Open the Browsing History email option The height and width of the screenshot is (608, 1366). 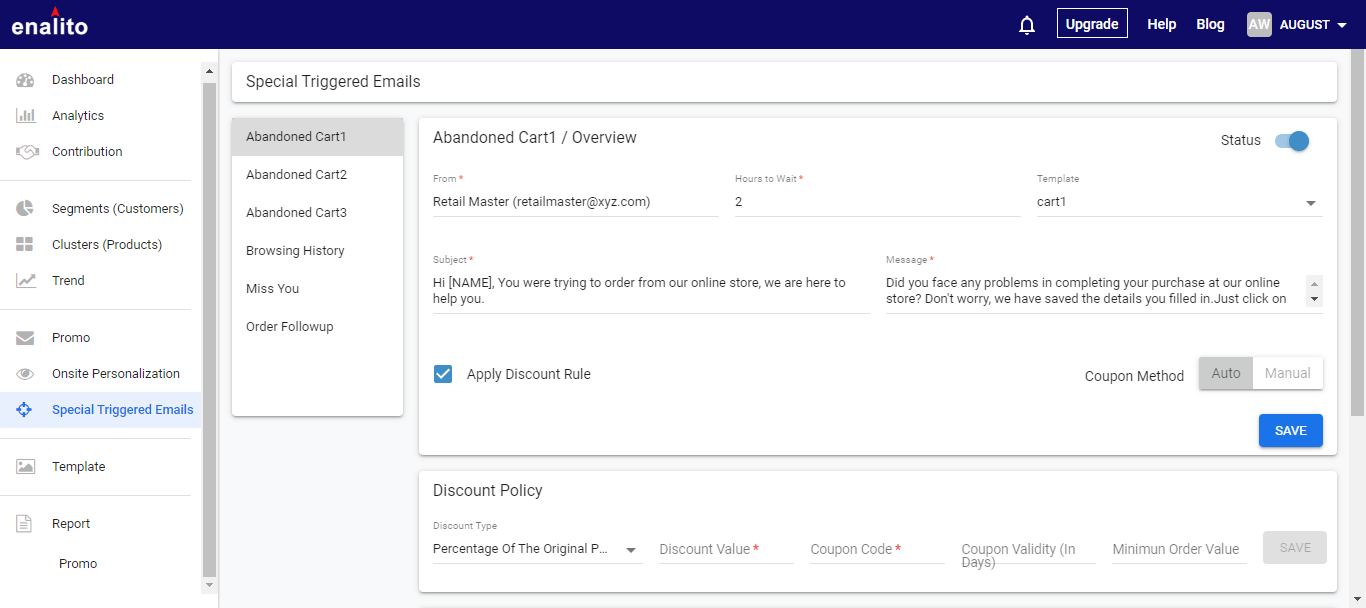point(295,251)
